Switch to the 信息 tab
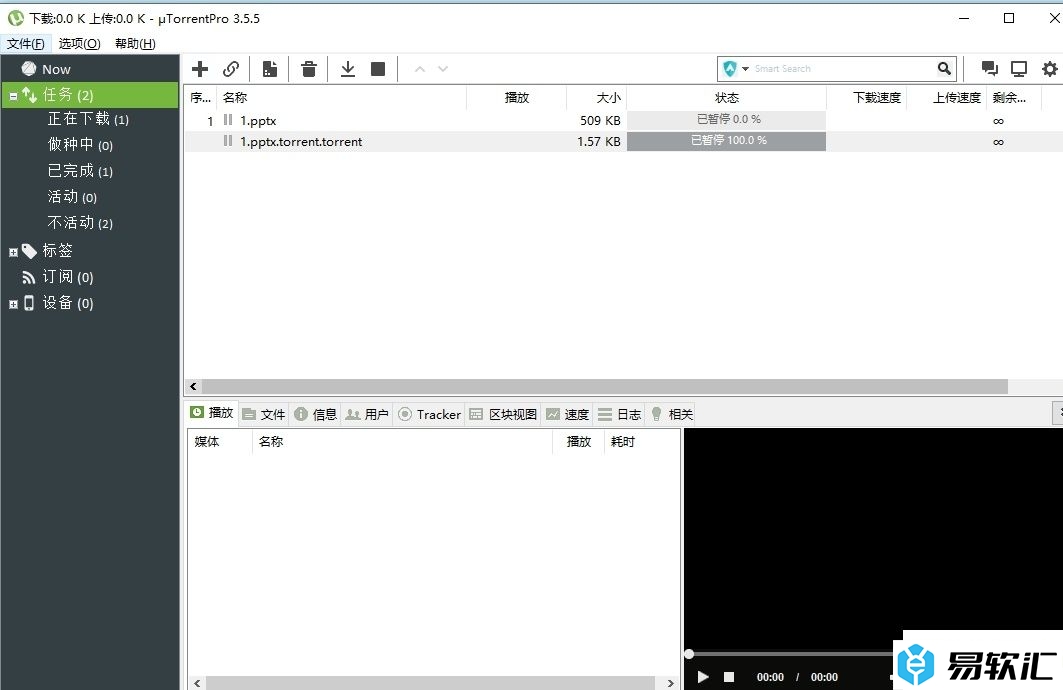This screenshot has width=1063, height=690. pyautogui.click(x=316, y=414)
